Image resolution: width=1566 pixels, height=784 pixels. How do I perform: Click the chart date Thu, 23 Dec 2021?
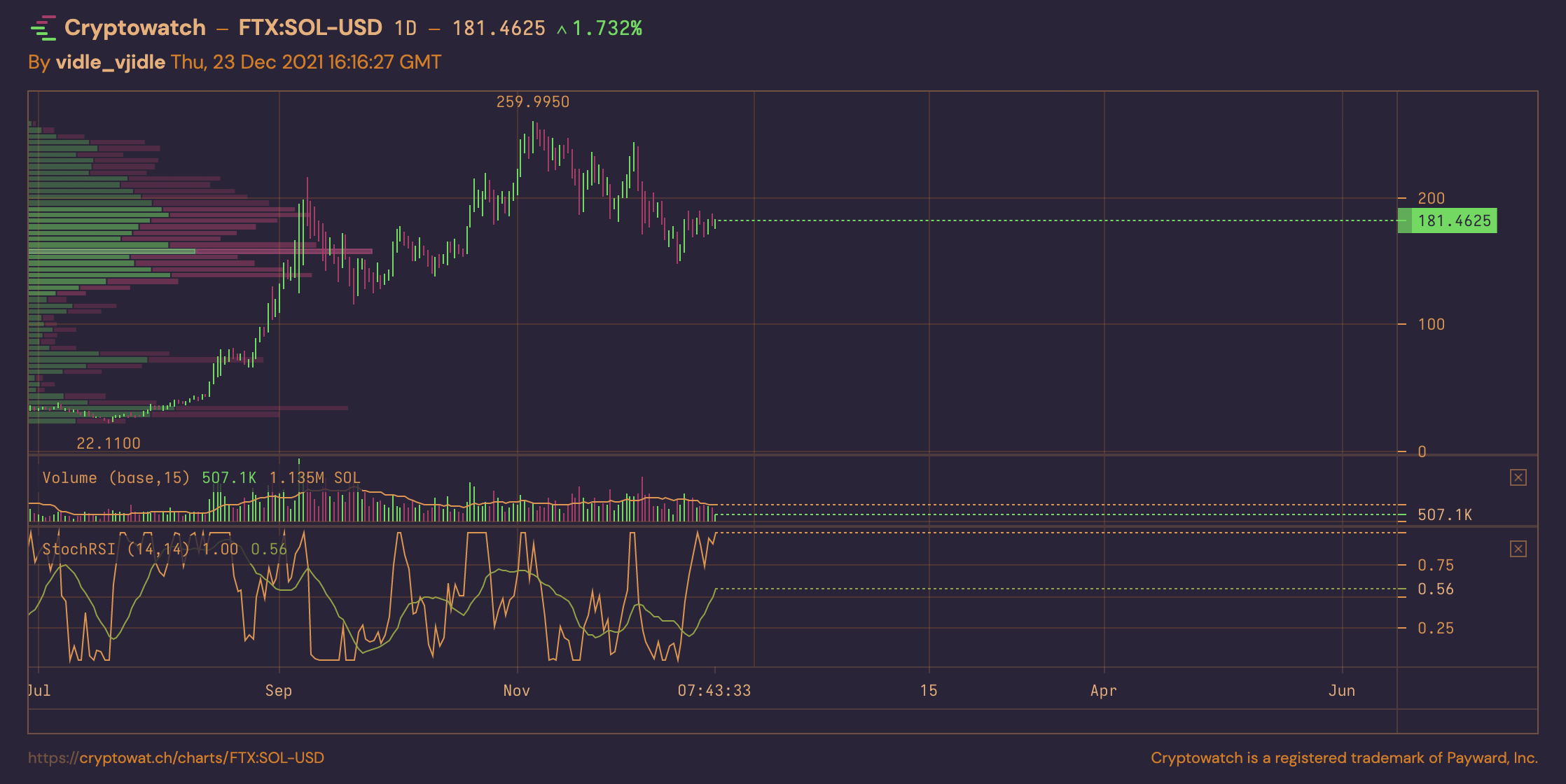247,62
